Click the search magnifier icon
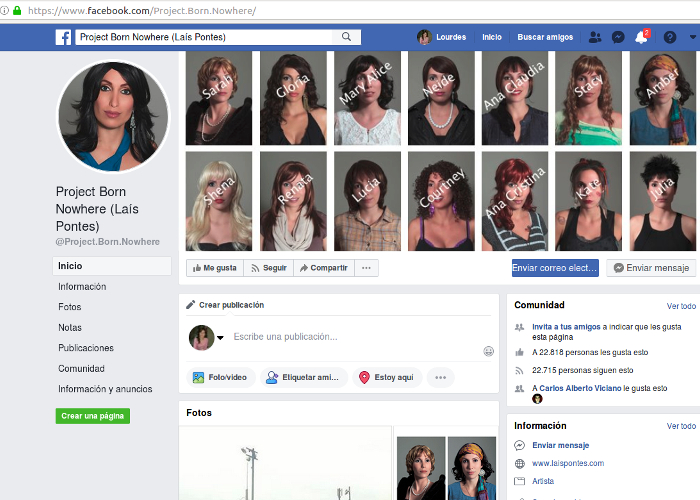The image size is (700, 500). pos(346,37)
